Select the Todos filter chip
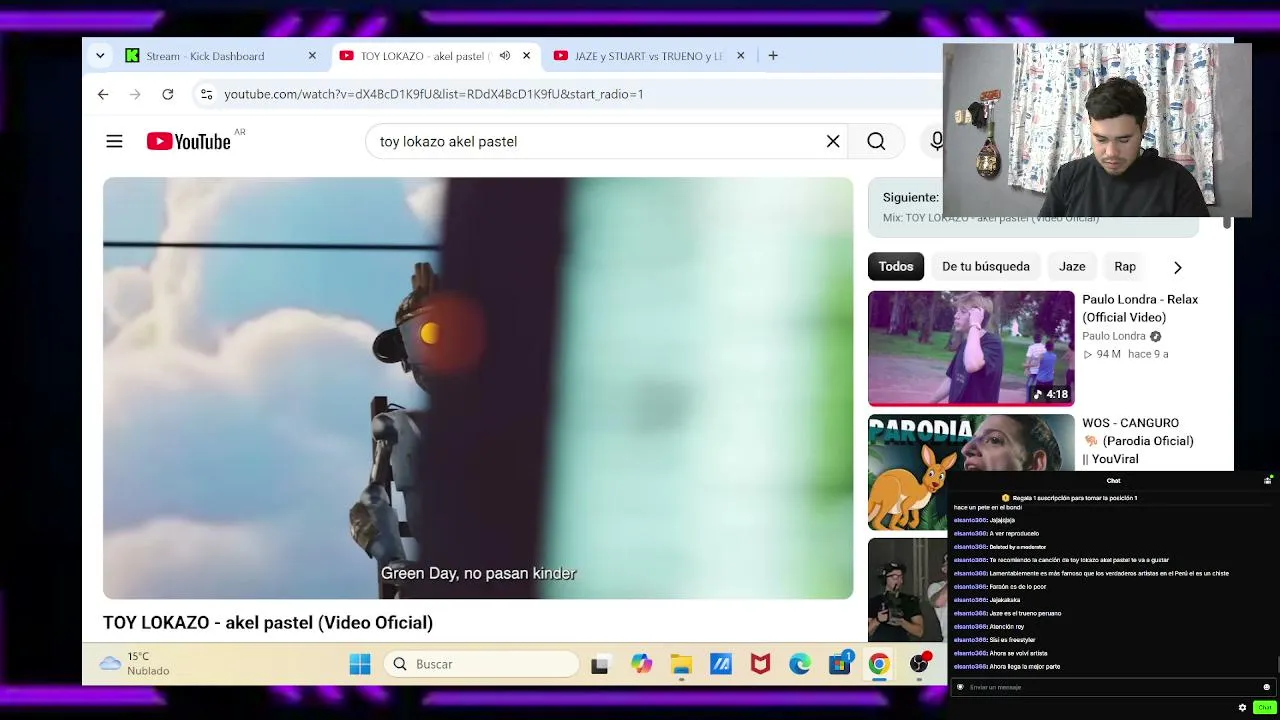This screenshot has width=1280, height=720. pos(896,267)
